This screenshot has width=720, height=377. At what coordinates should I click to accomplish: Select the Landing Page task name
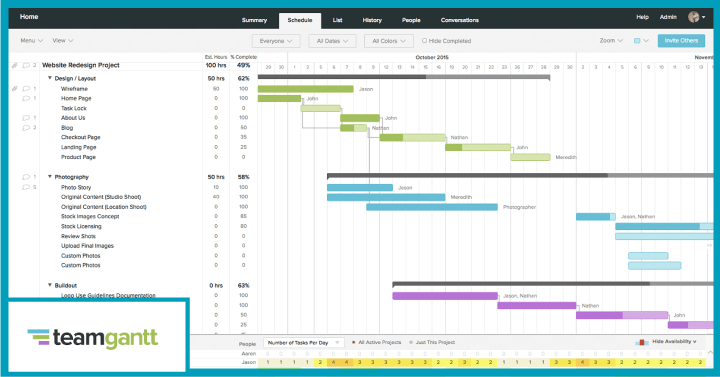[79, 147]
